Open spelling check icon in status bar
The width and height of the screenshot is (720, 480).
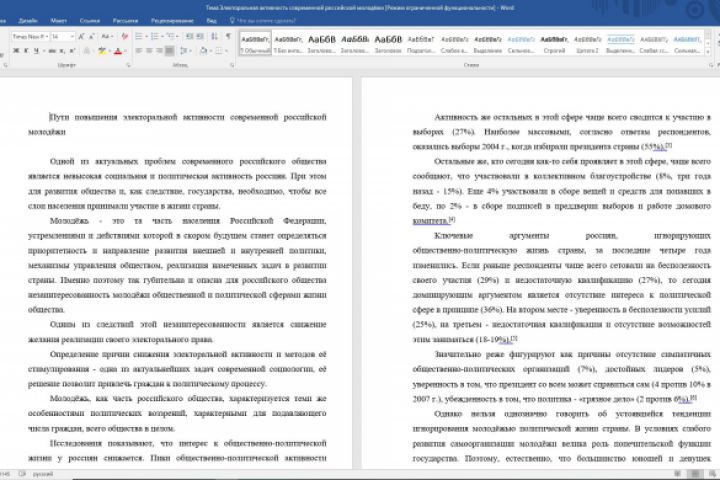(22, 474)
